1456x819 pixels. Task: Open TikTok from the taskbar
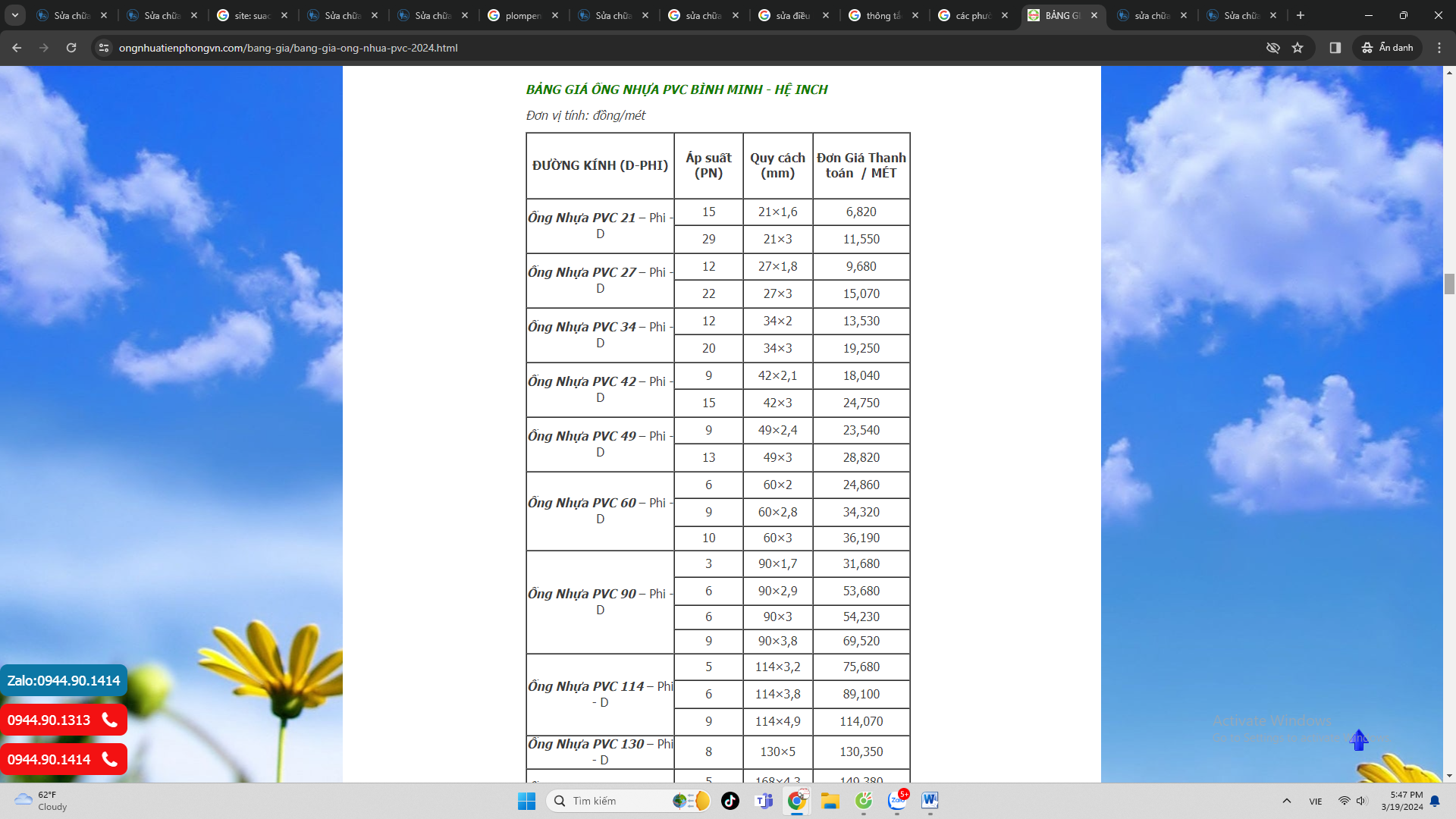click(730, 801)
